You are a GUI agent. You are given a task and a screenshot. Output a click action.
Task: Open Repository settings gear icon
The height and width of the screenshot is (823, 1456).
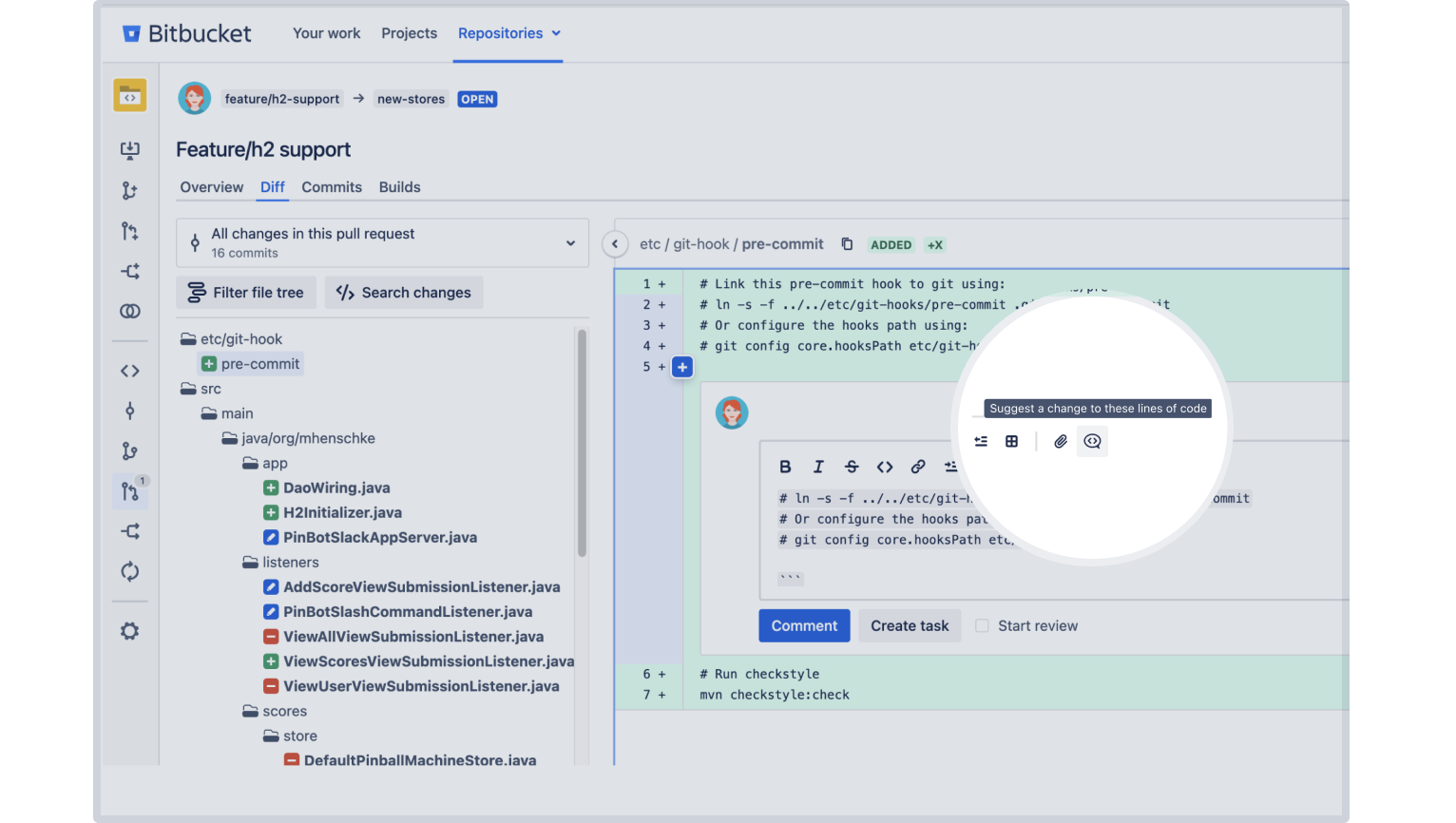pos(130,631)
